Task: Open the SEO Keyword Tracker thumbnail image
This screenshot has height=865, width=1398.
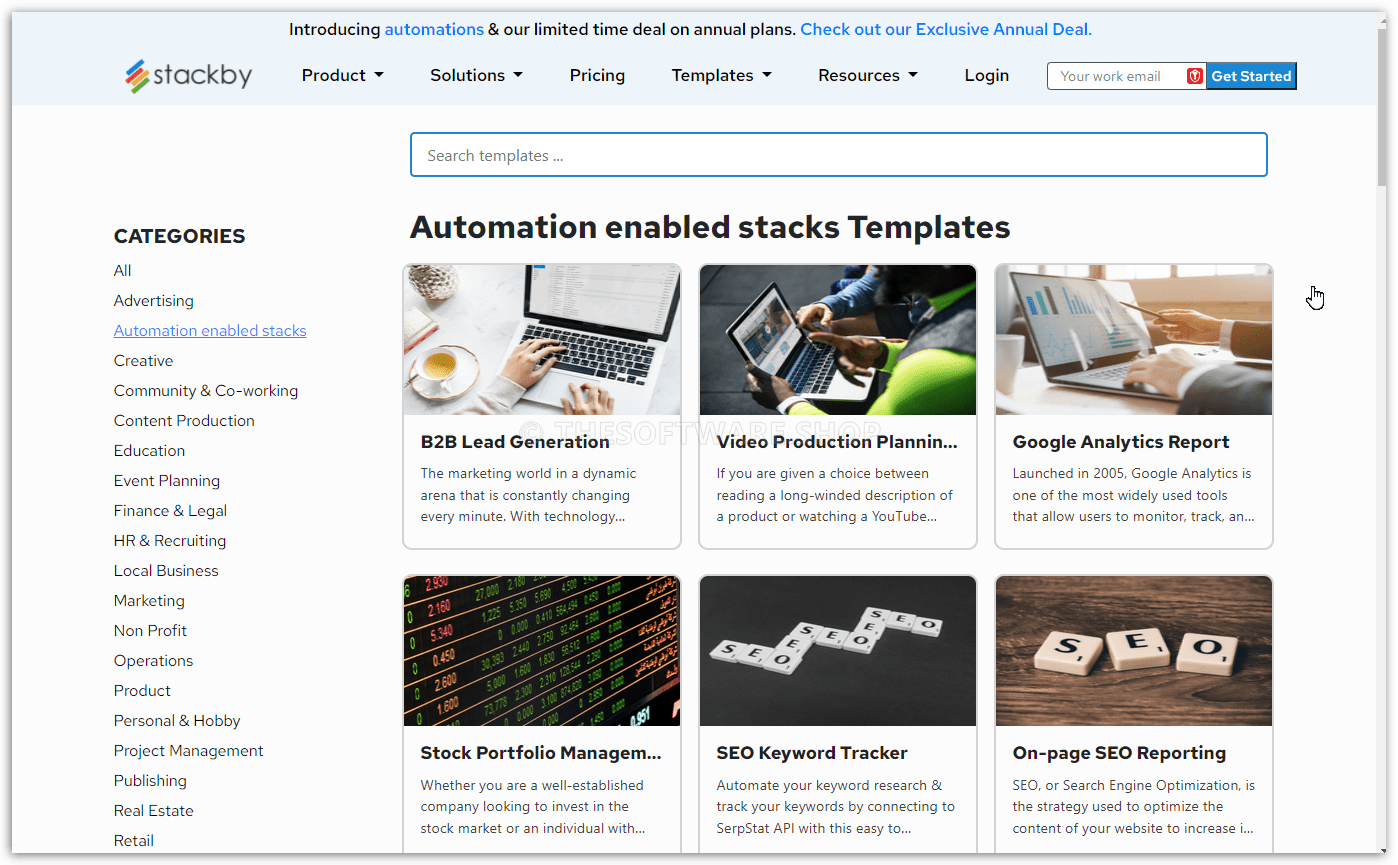Action: click(x=838, y=651)
